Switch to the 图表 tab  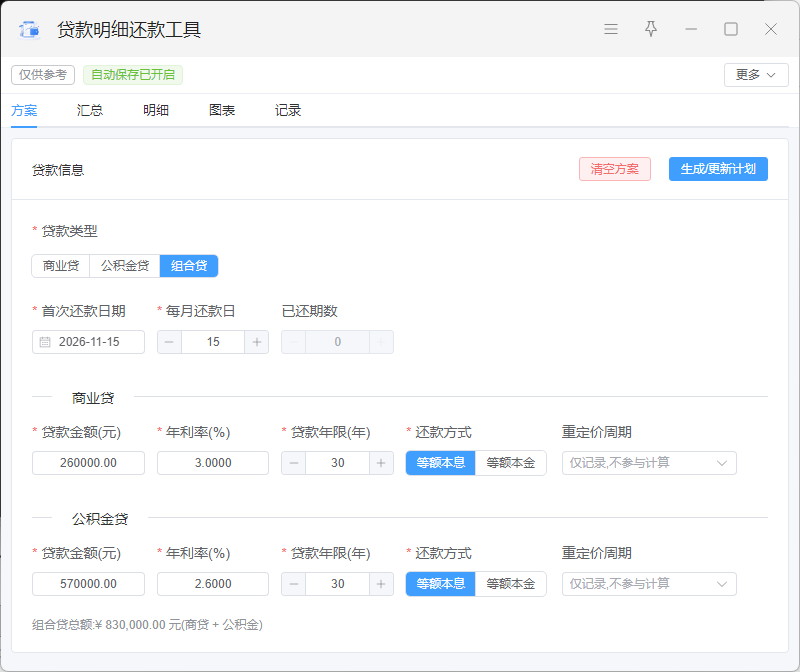click(222, 110)
